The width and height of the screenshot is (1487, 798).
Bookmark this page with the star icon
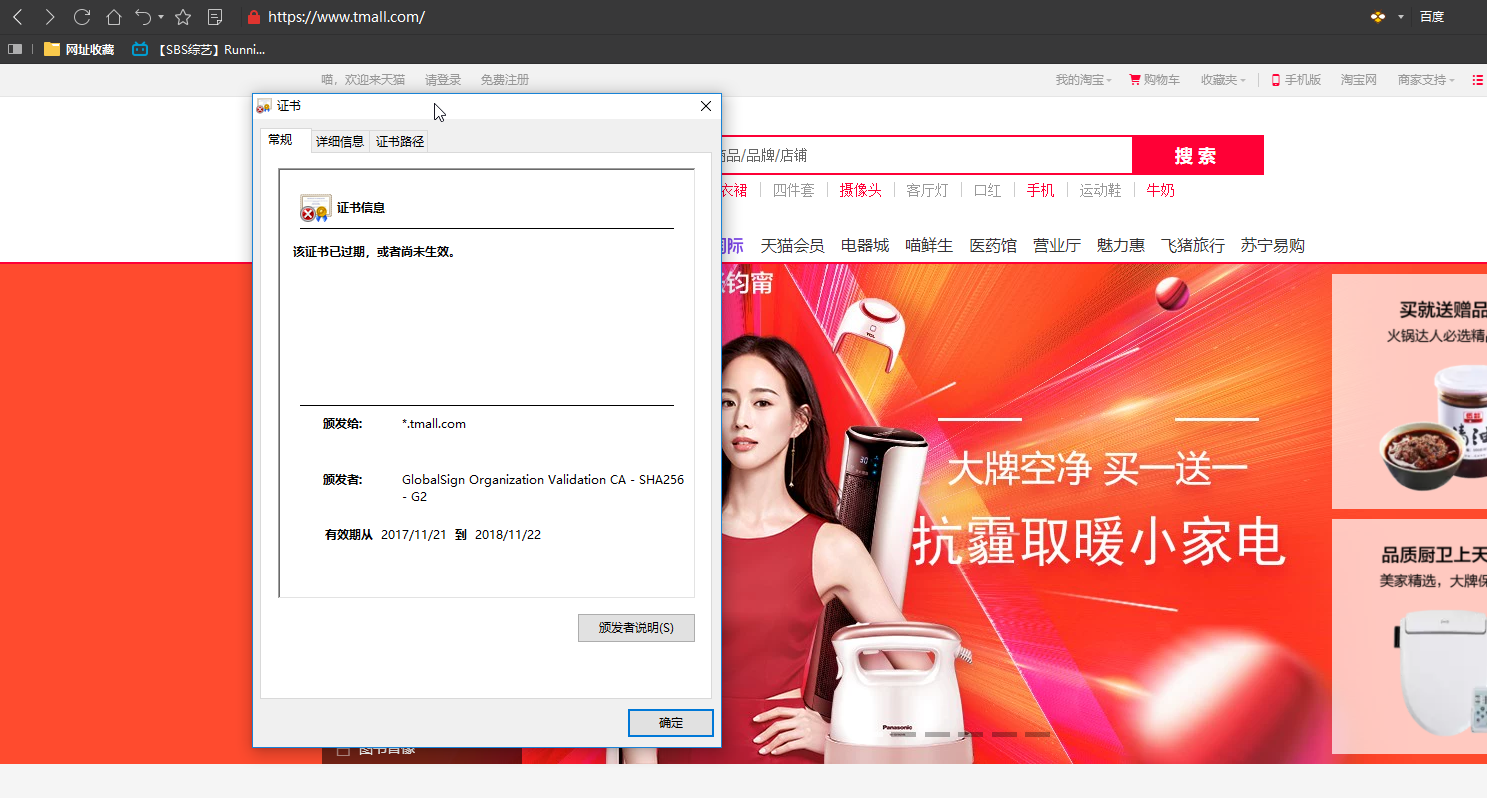(183, 17)
